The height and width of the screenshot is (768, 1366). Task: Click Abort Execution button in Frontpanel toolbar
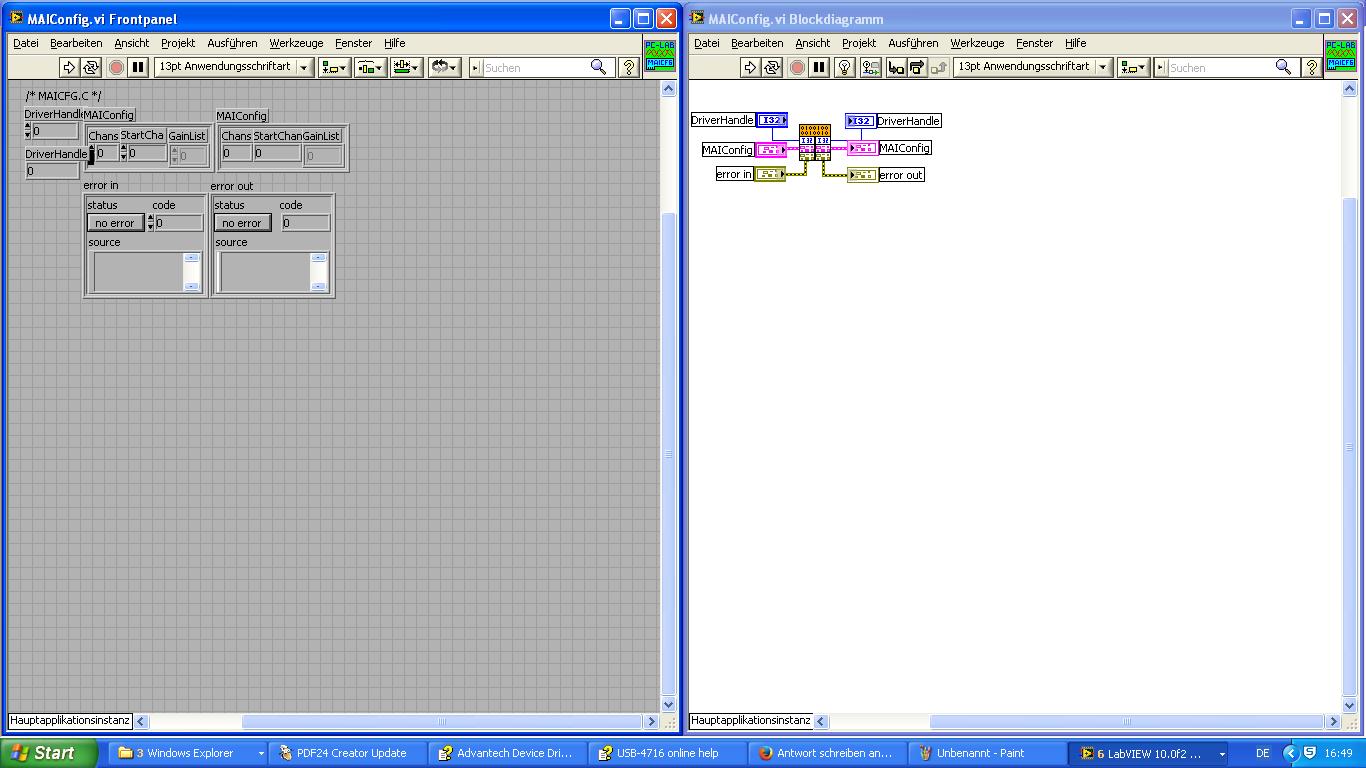(116, 67)
